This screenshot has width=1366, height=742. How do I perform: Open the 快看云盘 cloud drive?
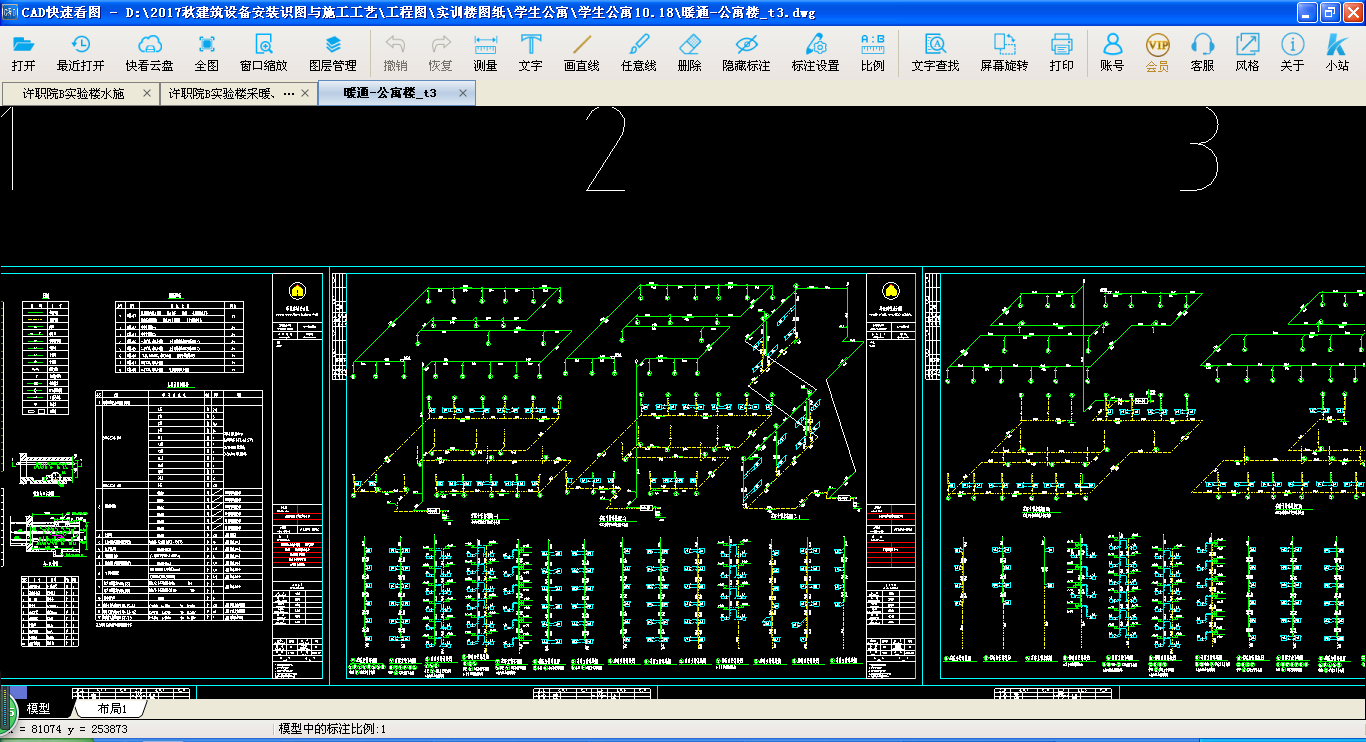(x=149, y=53)
